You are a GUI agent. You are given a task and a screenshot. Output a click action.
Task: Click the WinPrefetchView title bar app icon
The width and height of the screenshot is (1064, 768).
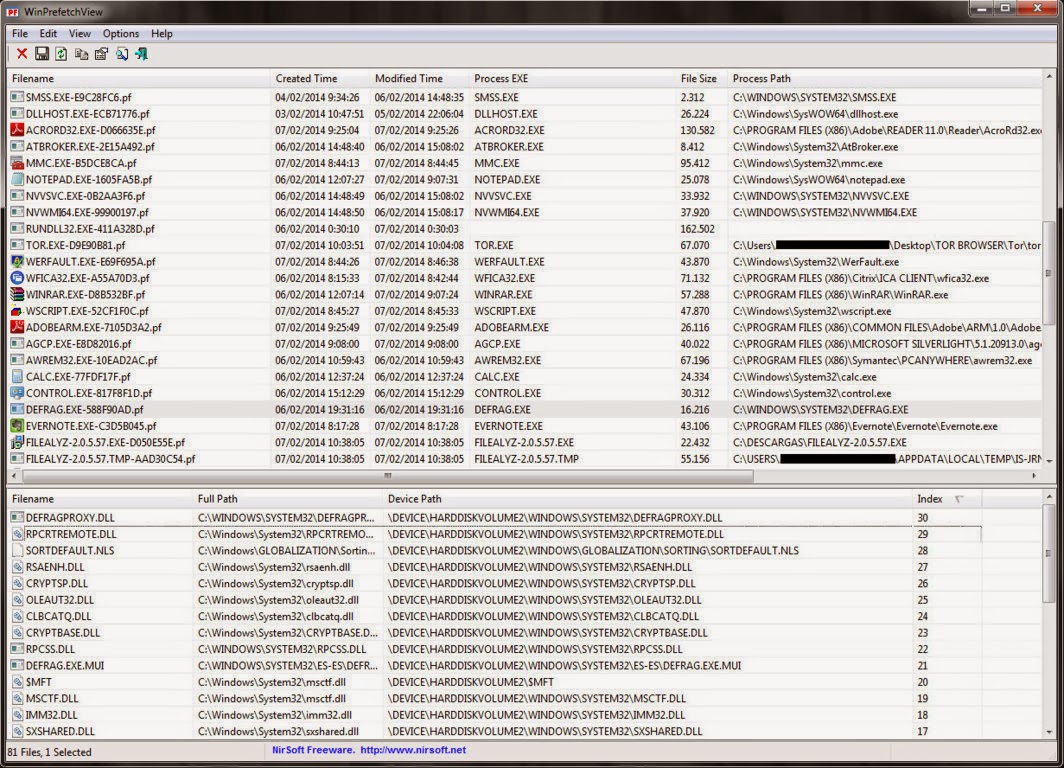coord(12,12)
